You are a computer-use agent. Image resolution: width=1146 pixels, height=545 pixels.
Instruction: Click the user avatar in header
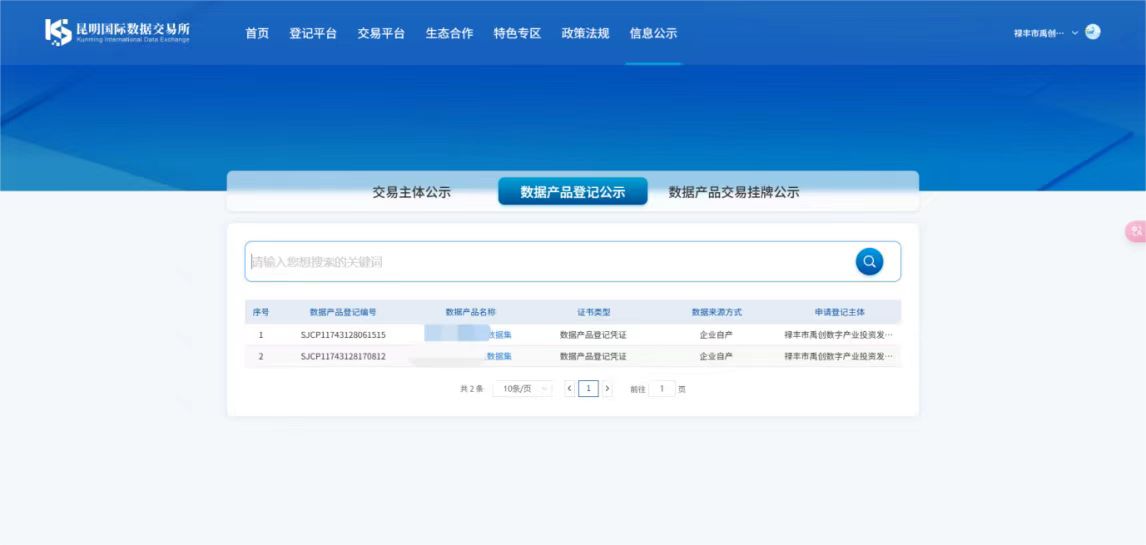click(1092, 32)
